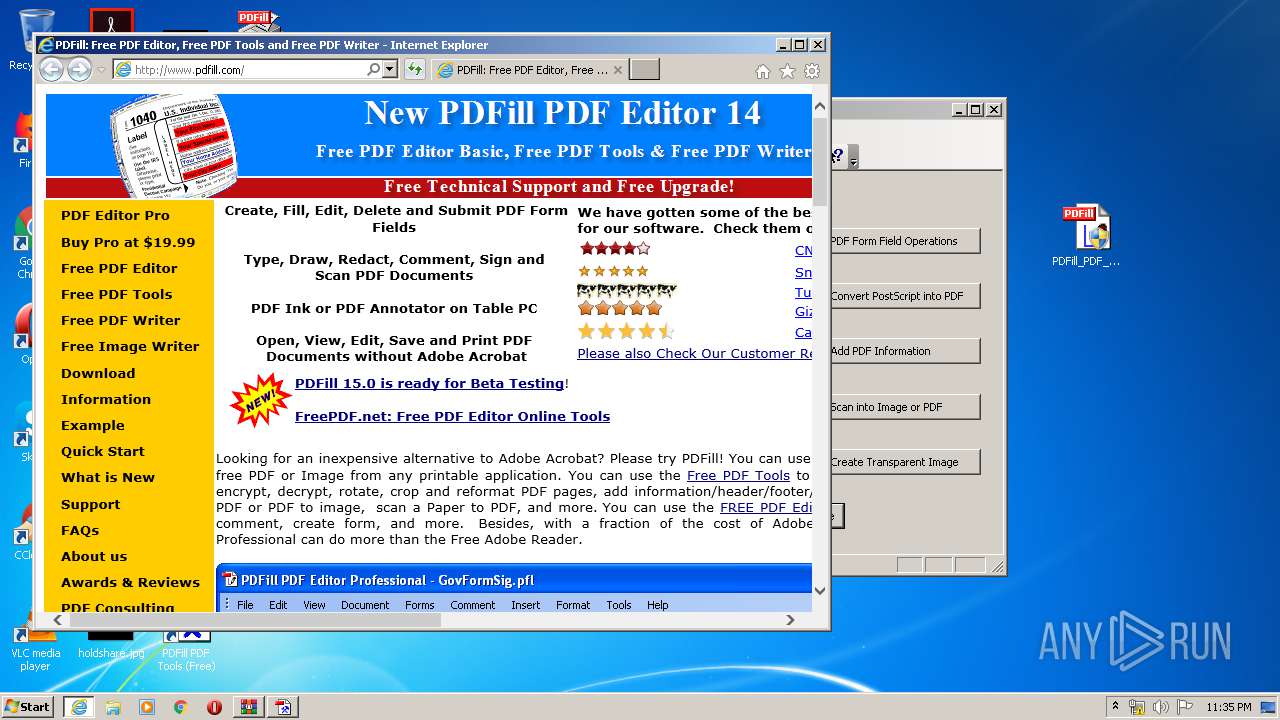Open PDF Editor Pro sidebar link
1280x720 pixels.
[x=115, y=216]
